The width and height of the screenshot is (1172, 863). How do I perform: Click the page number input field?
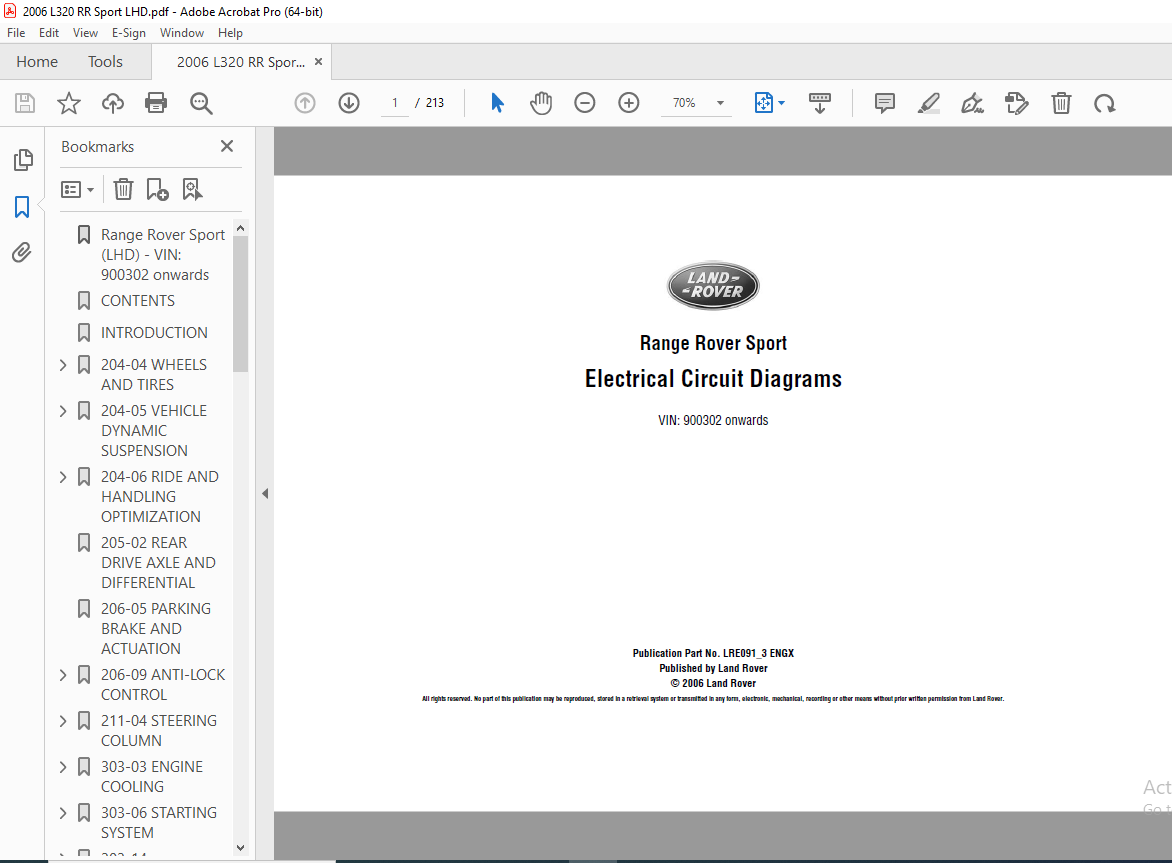(x=395, y=103)
